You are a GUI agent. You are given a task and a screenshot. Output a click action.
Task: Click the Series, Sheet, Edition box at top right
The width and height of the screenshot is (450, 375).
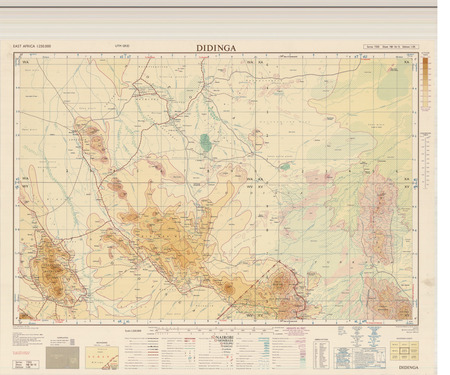(x=391, y=47)
